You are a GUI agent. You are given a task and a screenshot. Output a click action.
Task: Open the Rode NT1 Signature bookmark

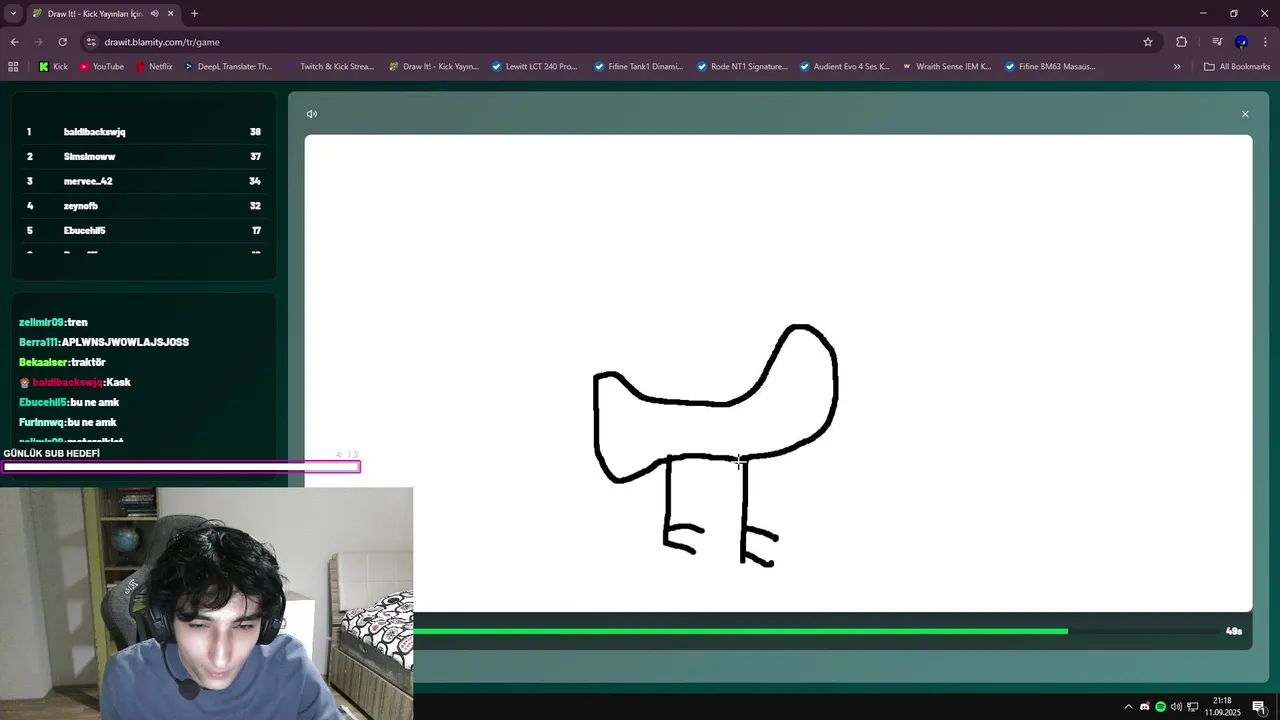pyautogui.click(x=741, y=67)
